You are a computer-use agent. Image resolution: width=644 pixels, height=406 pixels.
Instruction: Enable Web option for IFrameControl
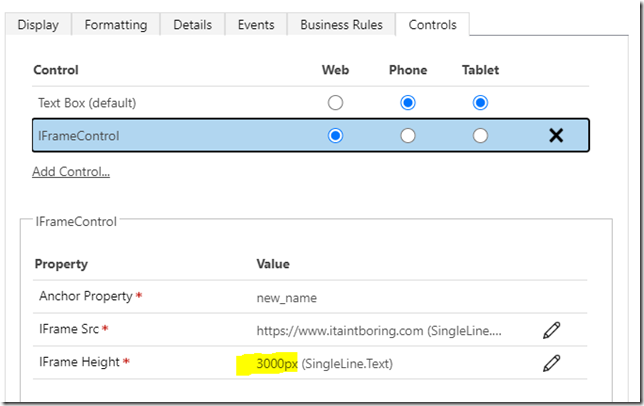pos(335,135)
